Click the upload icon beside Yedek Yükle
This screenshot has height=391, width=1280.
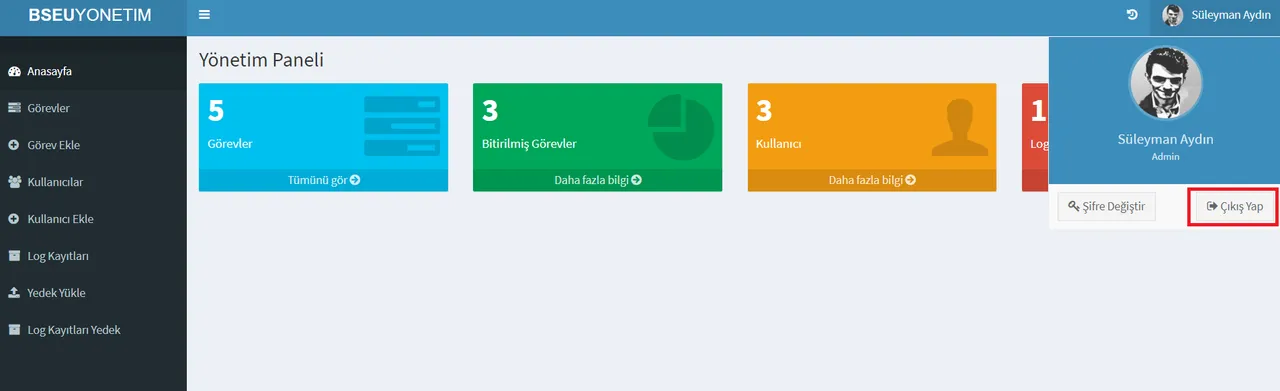pyautogui.click(x=14, y=293)
